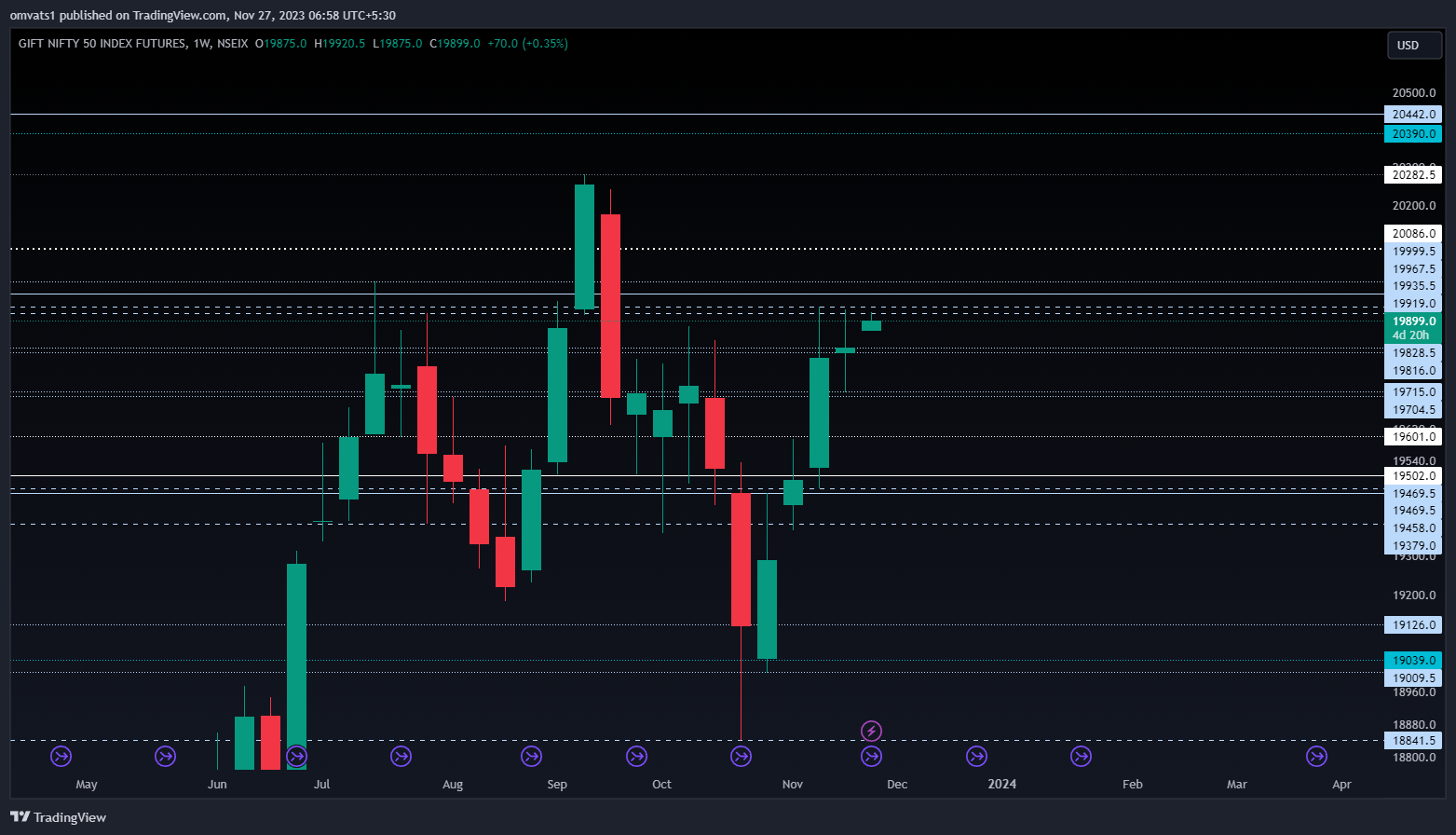Click the 18800.0 price axis value
The width and height of the screenshot is (1456, 835).
[1413, 758]
